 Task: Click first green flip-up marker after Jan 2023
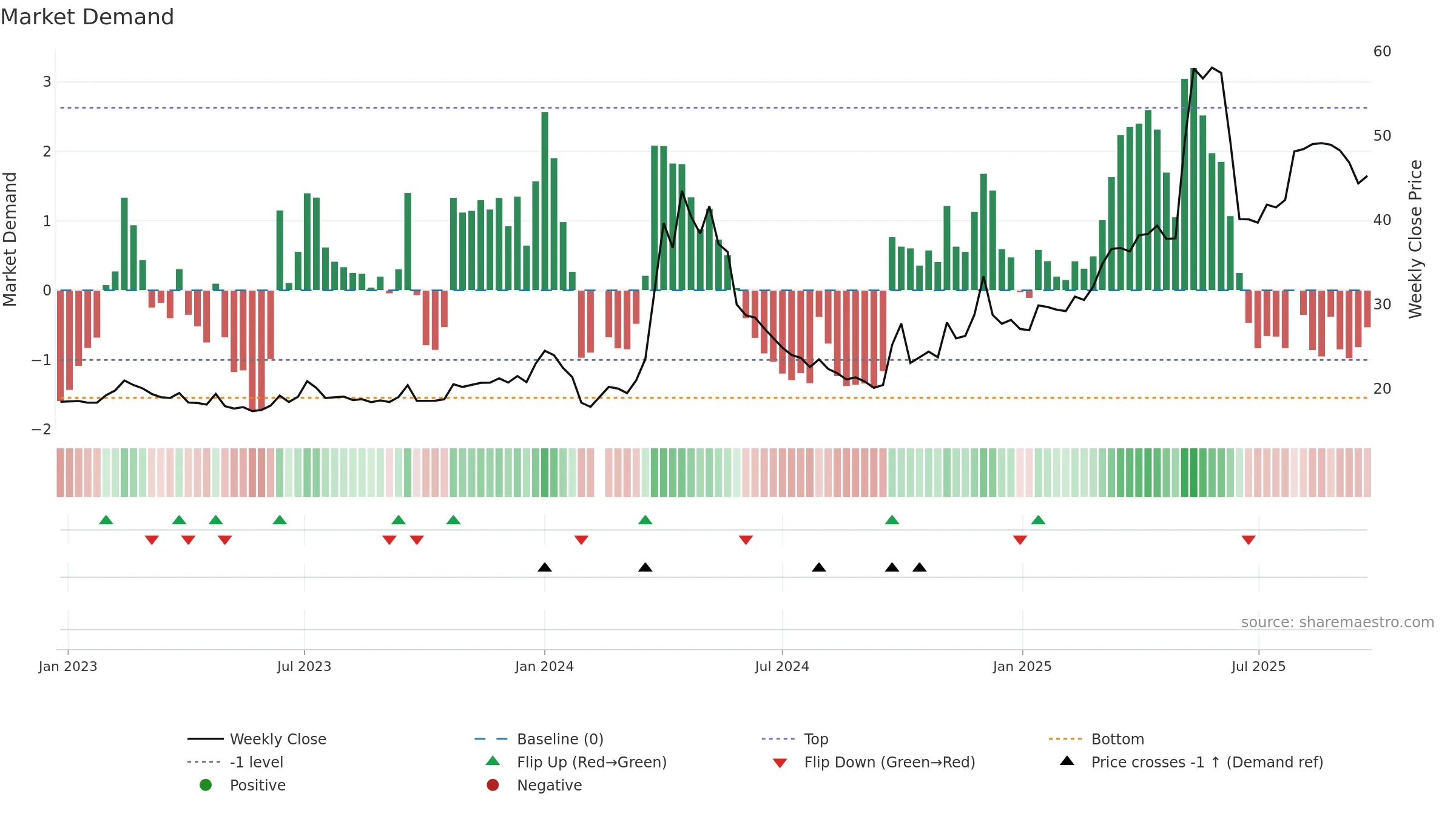click(x=106, y=520)
